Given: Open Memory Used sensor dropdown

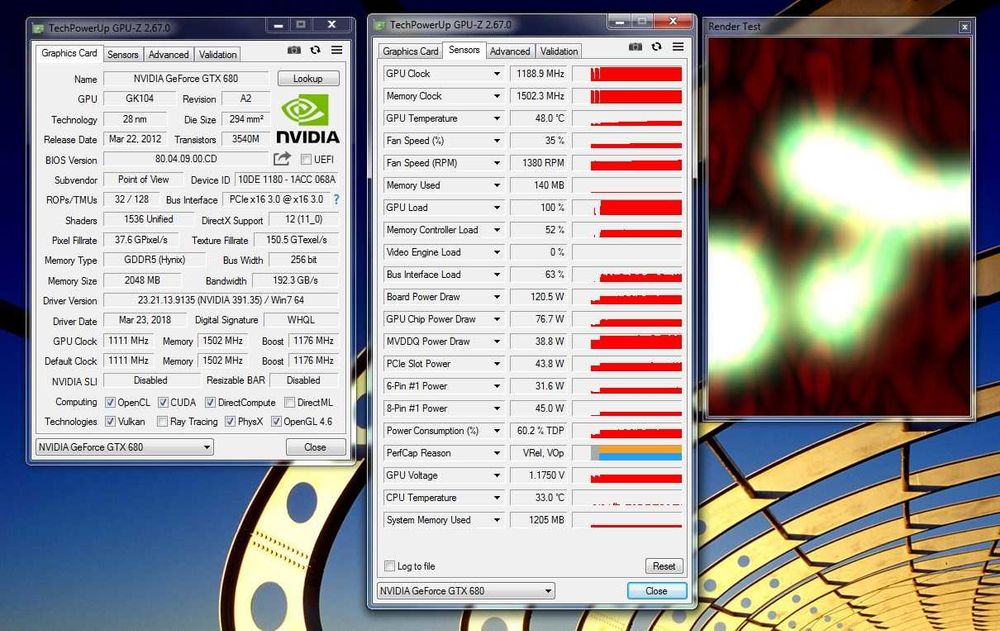Looking at the screenshot, I should (497, 186).
